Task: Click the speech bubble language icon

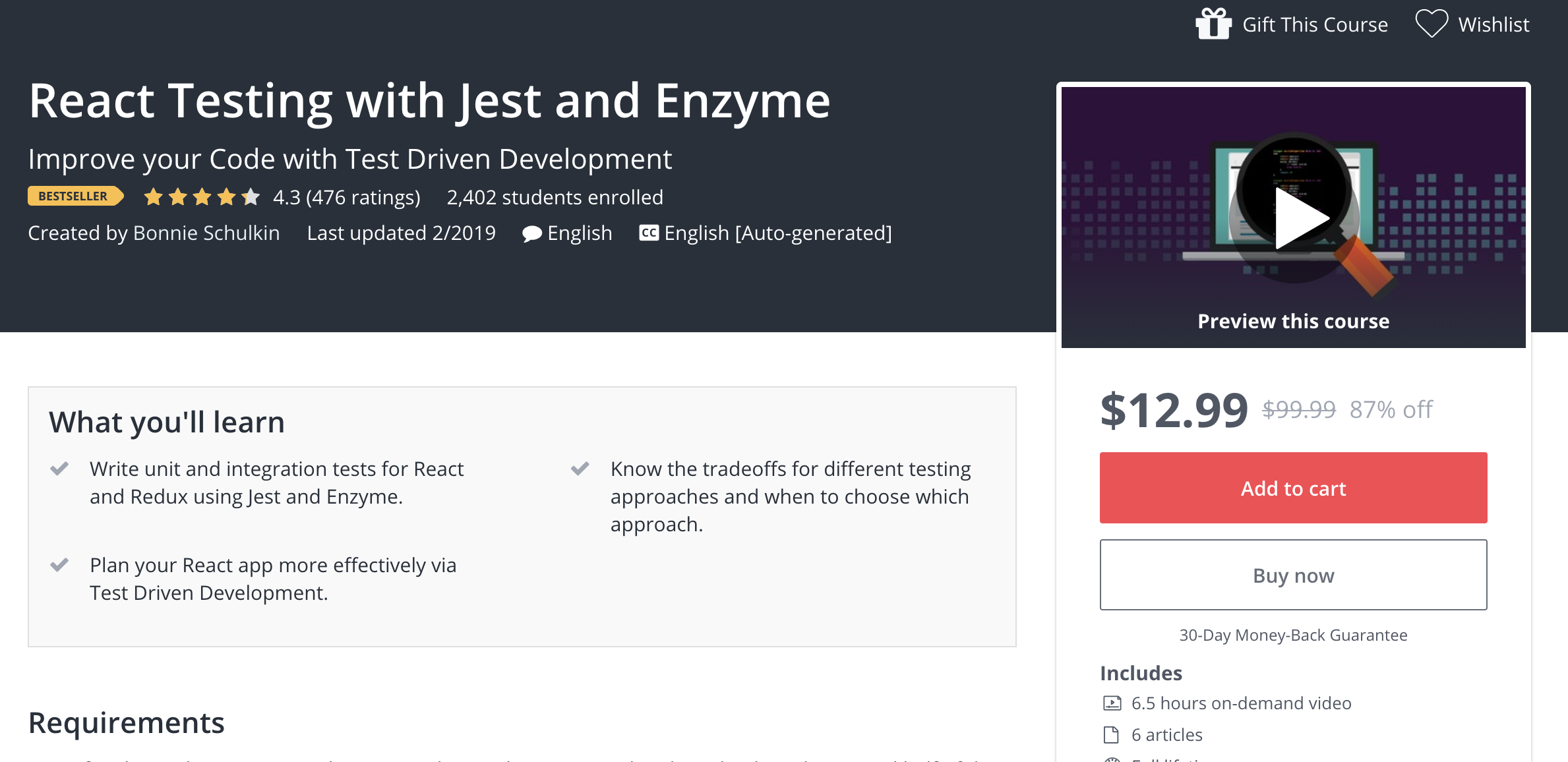Action: (531, 233)
